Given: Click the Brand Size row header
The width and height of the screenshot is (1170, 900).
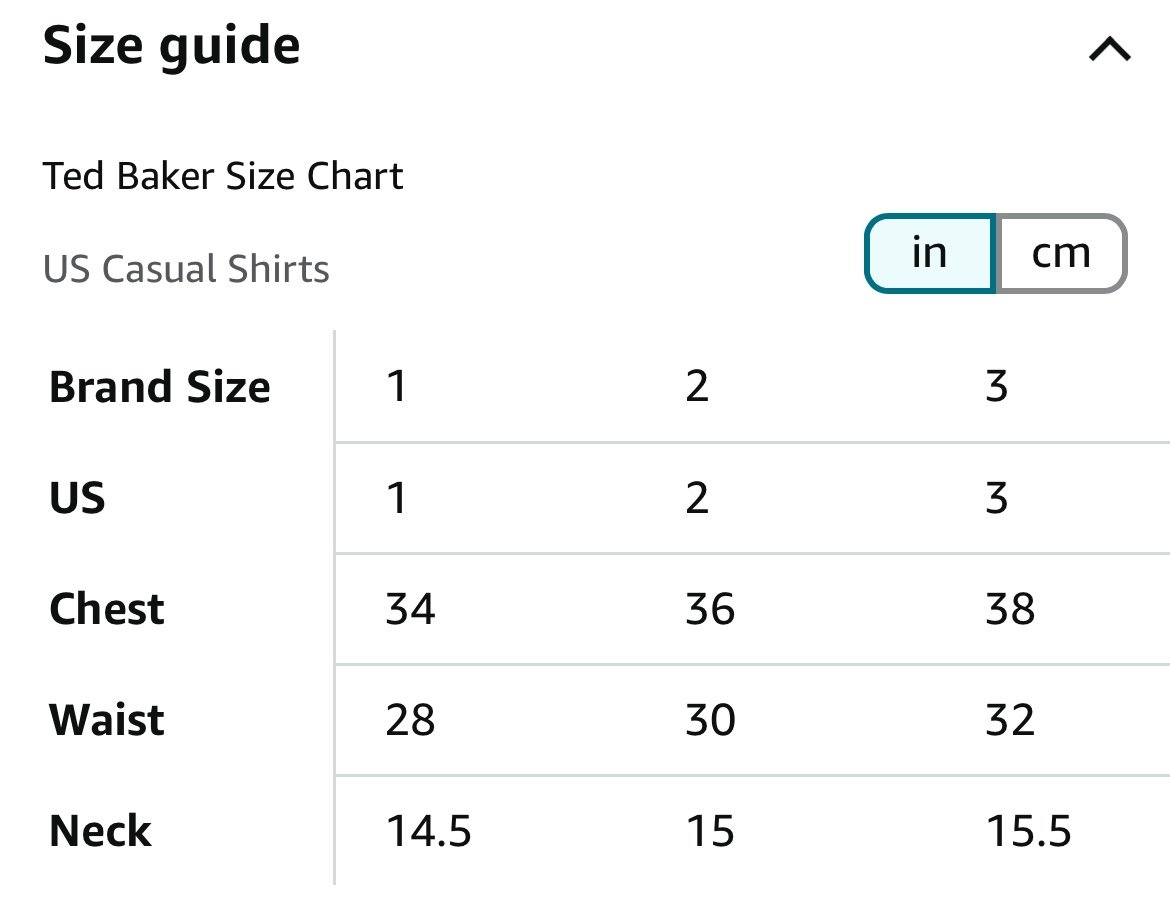Looking at the screenshot, I should [x=160, y=387].
